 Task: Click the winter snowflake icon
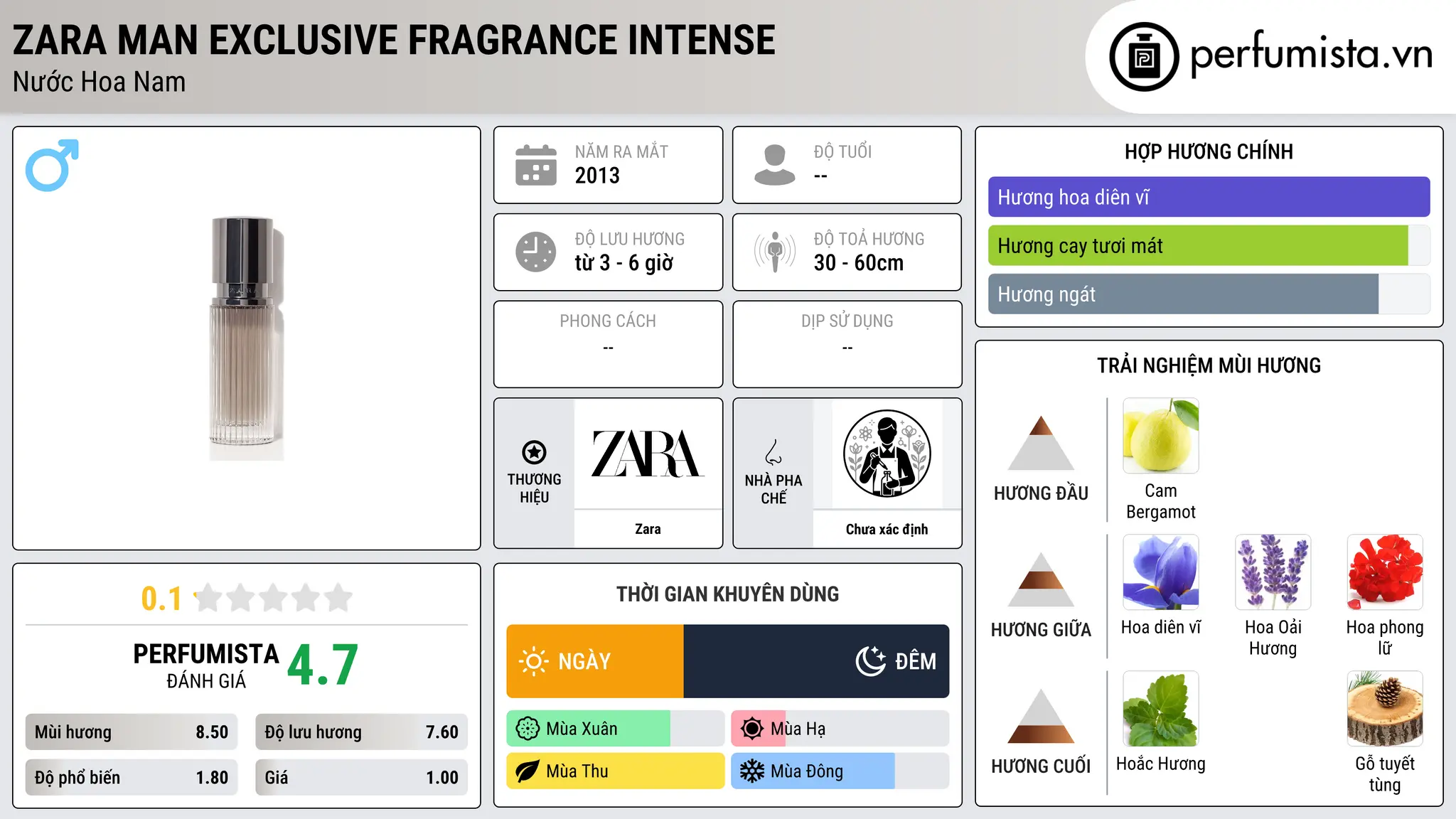click(x=752, y=771)
